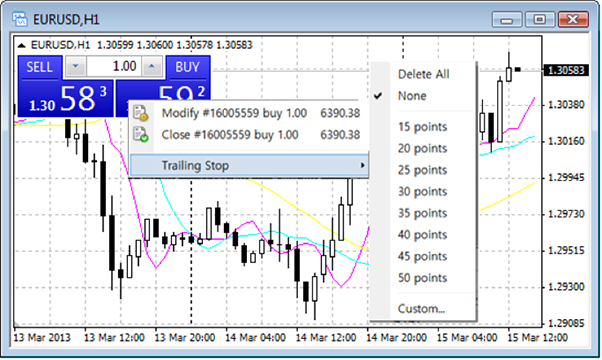This screenshot has height=360, width=602.
Task: Click the SELL button
Action: coord(40,67)
